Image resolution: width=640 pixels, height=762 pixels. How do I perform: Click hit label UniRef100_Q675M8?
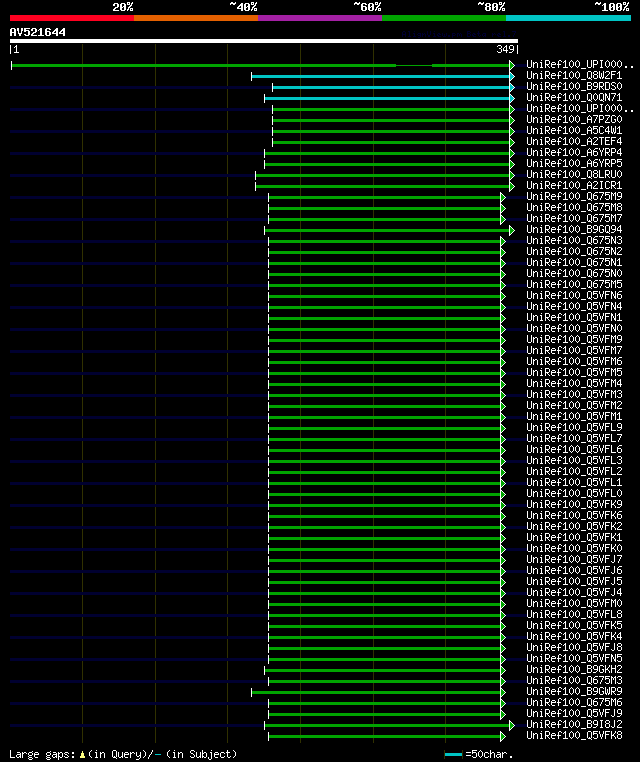pos(574,208)
